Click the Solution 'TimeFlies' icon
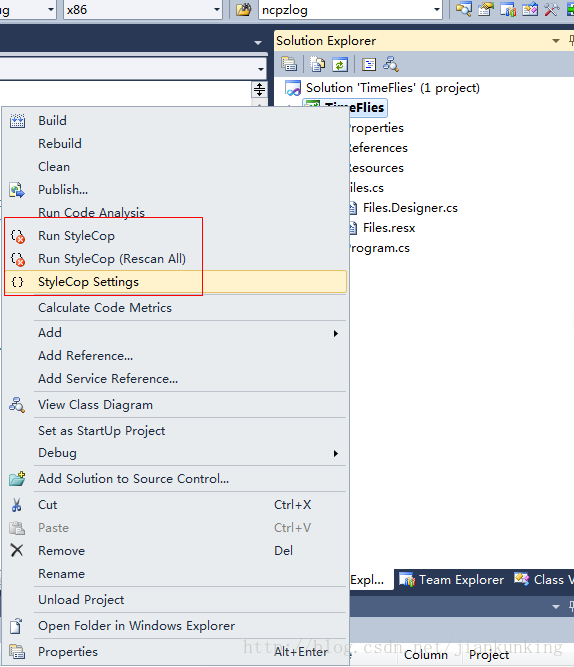 pos(293,88)
